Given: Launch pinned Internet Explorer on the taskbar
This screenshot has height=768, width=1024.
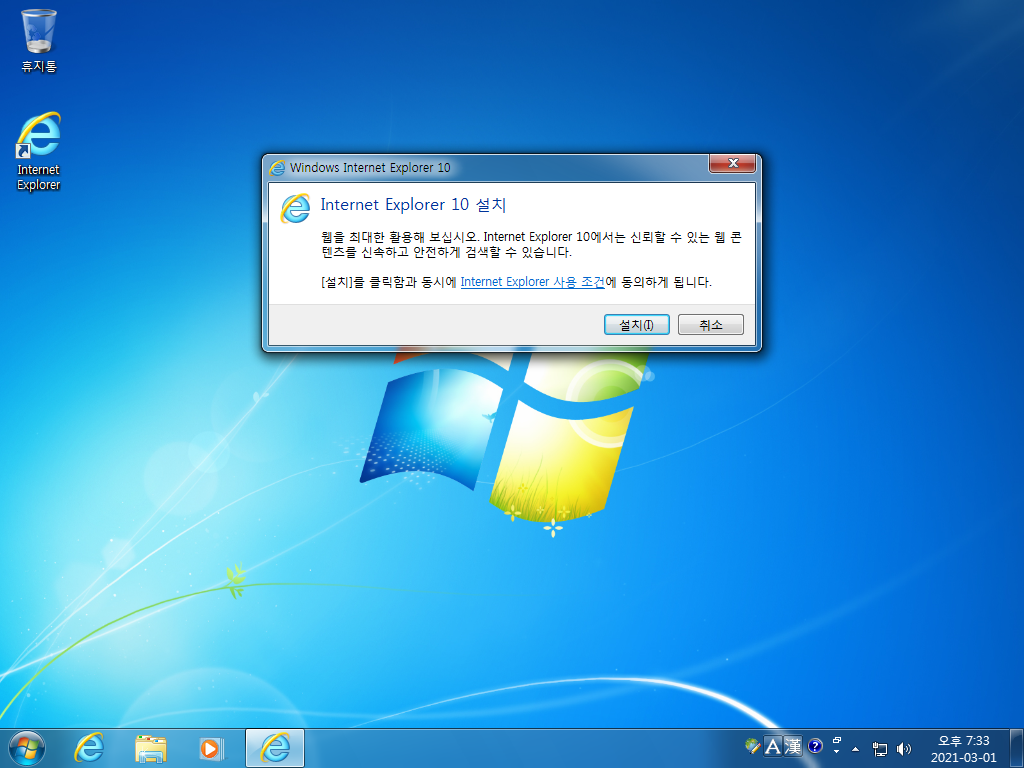Looking at the screenshot, I should click(89, 748).
